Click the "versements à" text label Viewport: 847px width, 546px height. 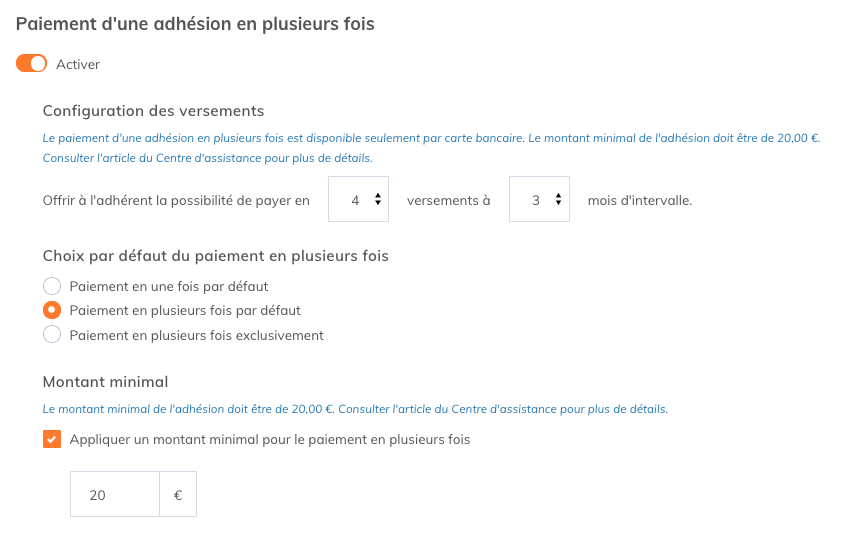(448, 200)
